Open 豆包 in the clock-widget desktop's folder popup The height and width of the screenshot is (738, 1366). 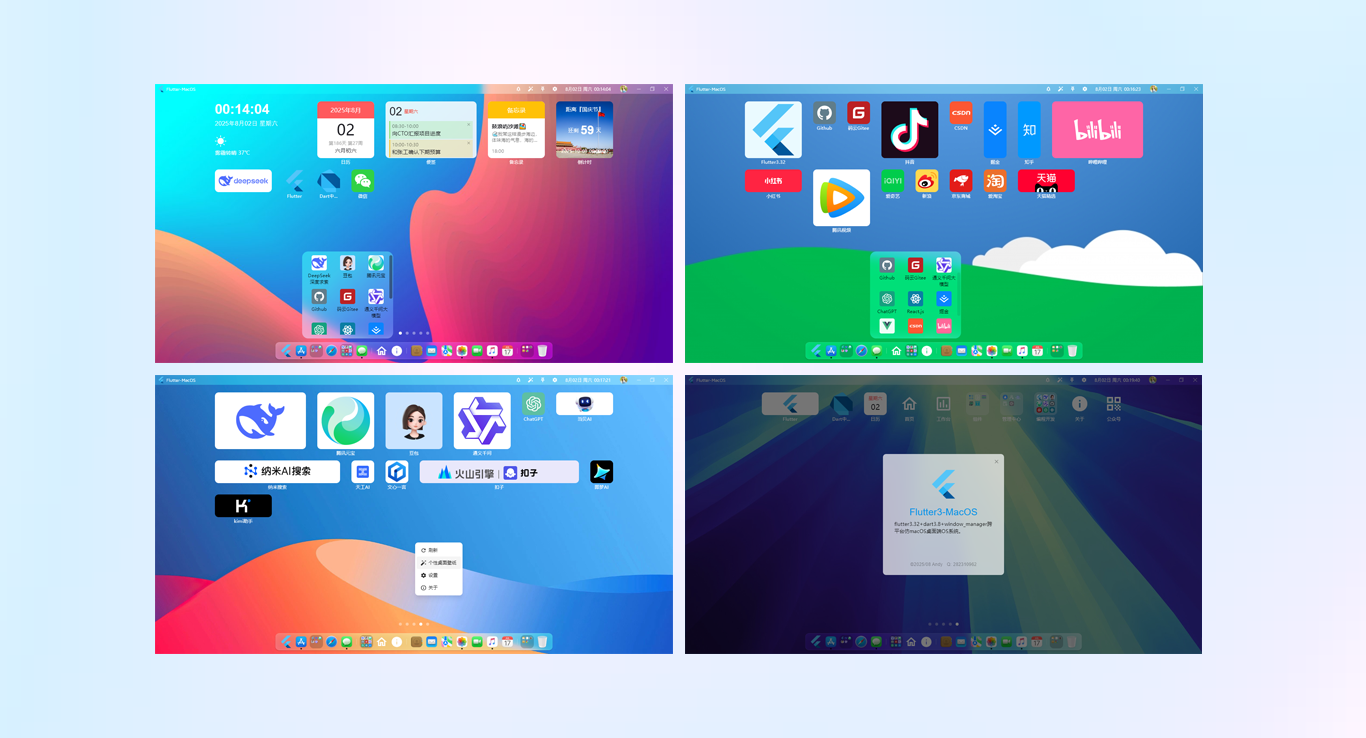pos(347,264)
